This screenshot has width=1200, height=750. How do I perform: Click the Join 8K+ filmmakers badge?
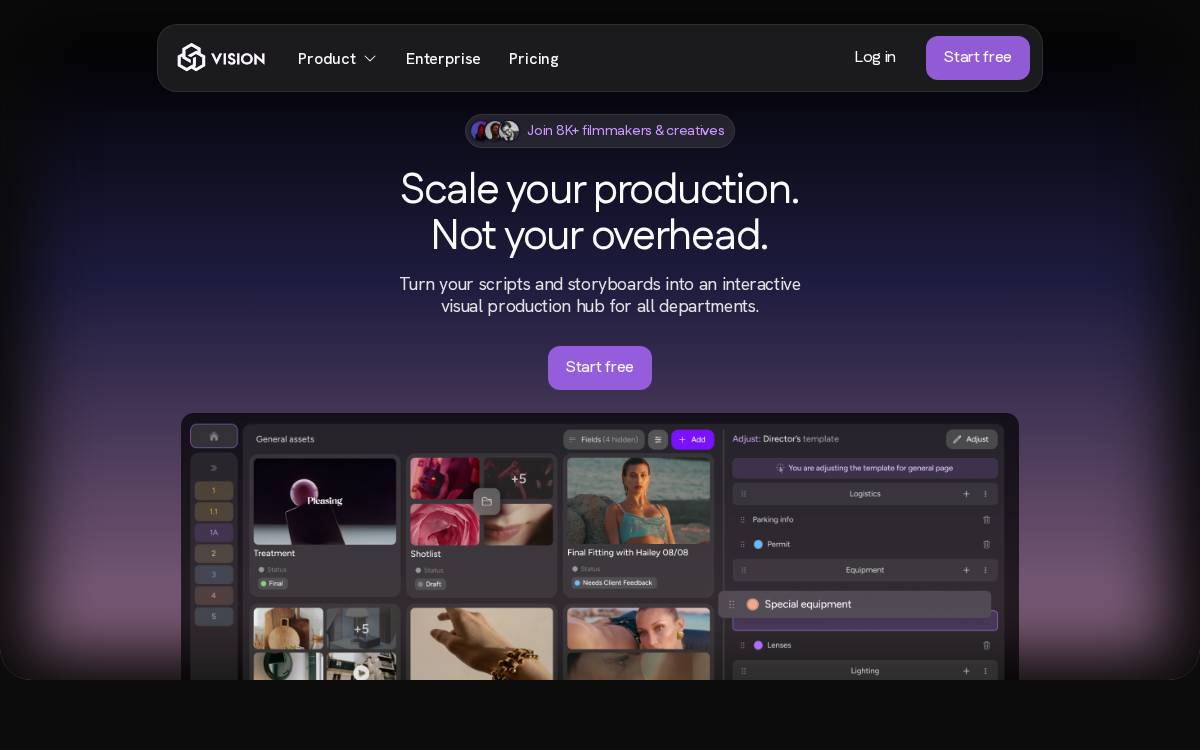click(x=600, y=131)
